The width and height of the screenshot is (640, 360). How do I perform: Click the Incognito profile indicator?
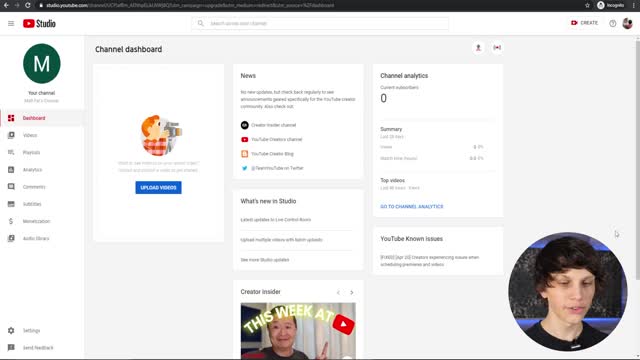coord(610,5)
